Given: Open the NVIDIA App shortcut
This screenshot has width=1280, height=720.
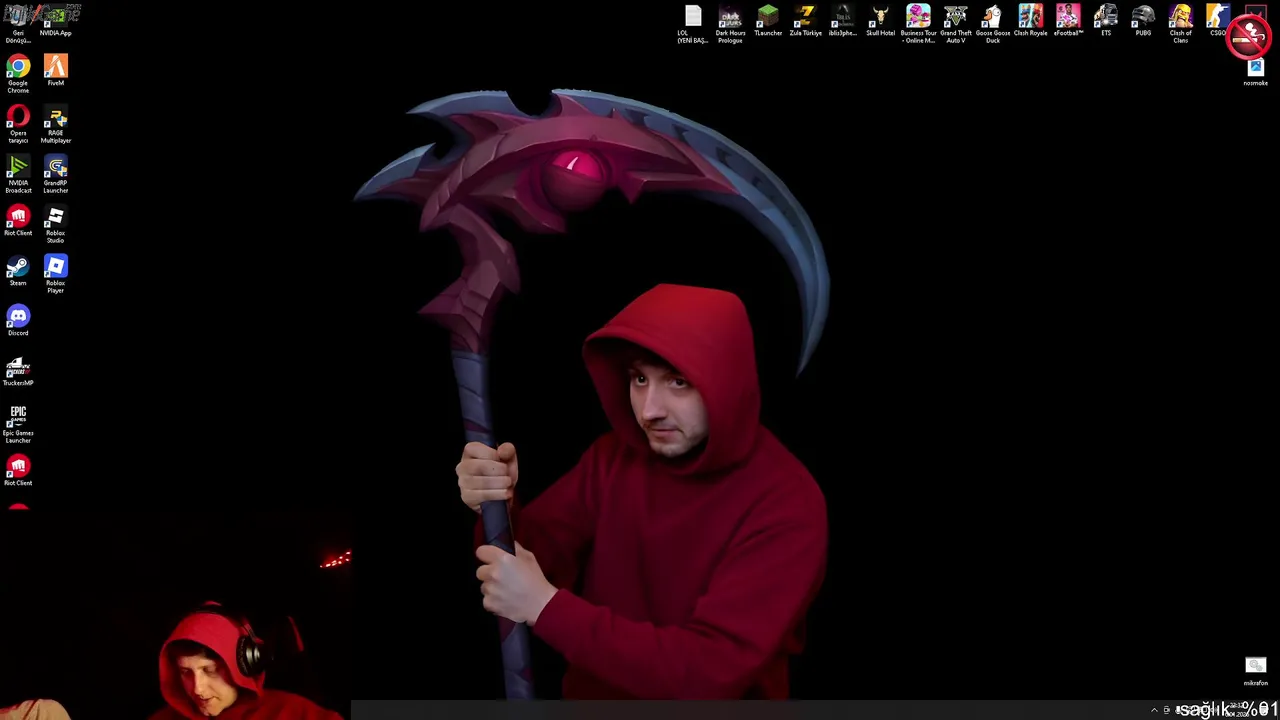Looking at the screenshot, I should click(55, 21).
